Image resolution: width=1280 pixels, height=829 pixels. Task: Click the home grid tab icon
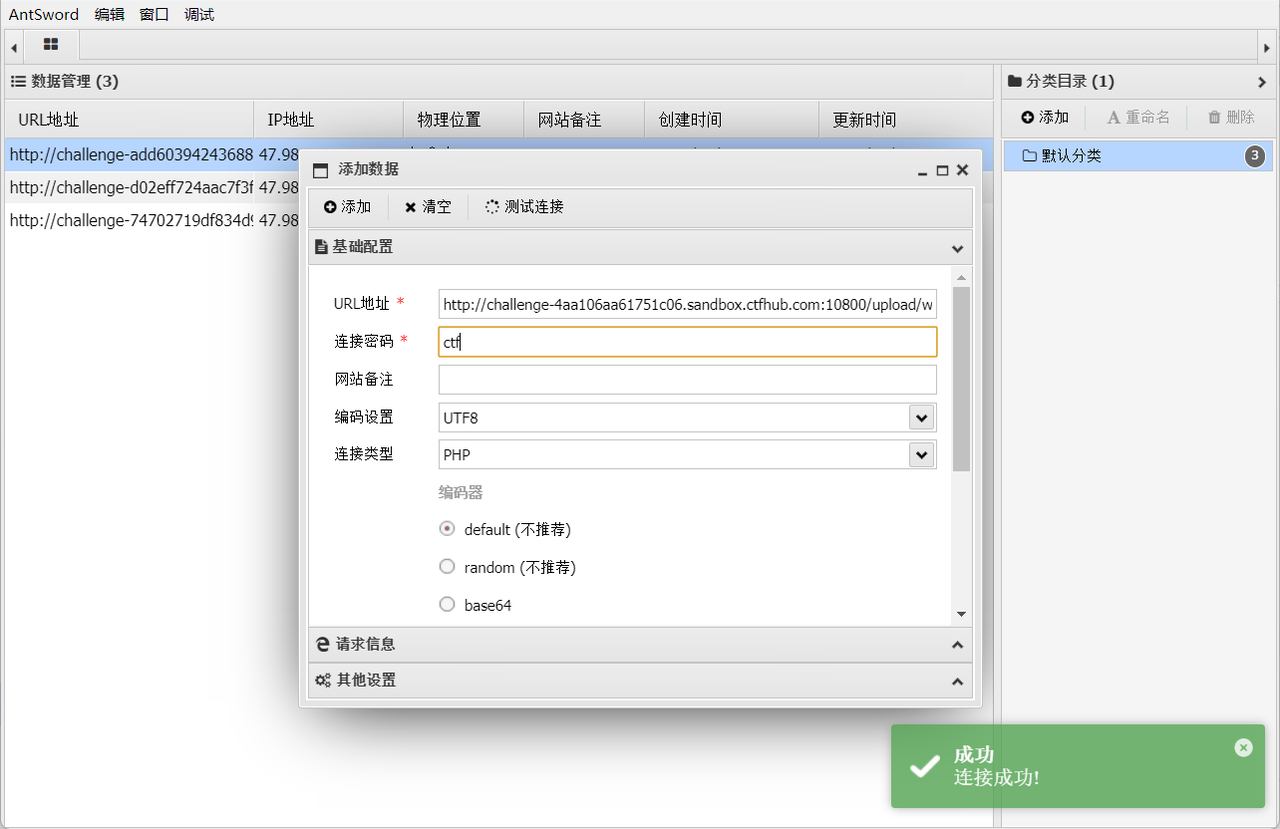tap(51, 45)
